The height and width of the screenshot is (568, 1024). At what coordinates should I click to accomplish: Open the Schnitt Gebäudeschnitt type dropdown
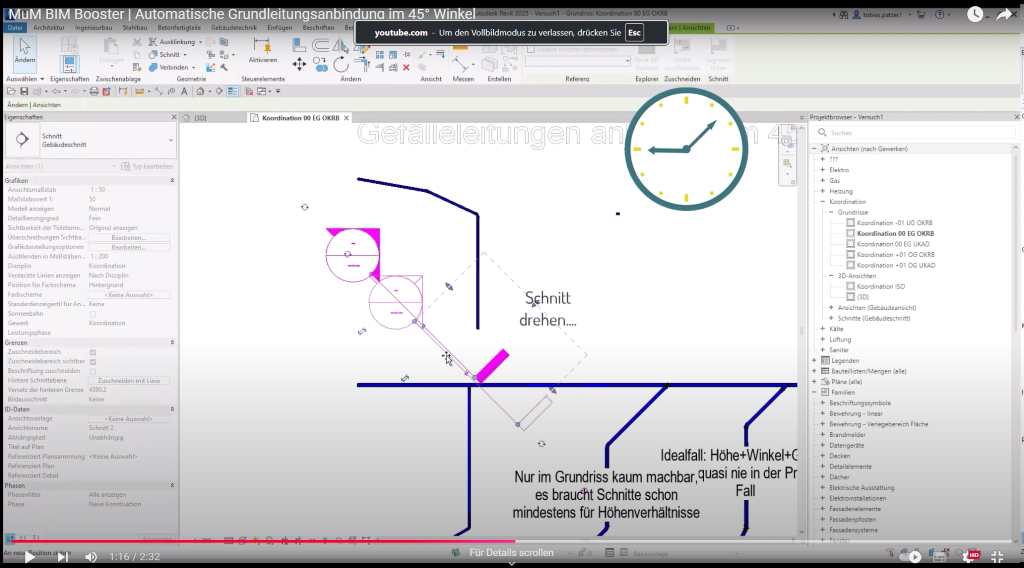point(171,141)
